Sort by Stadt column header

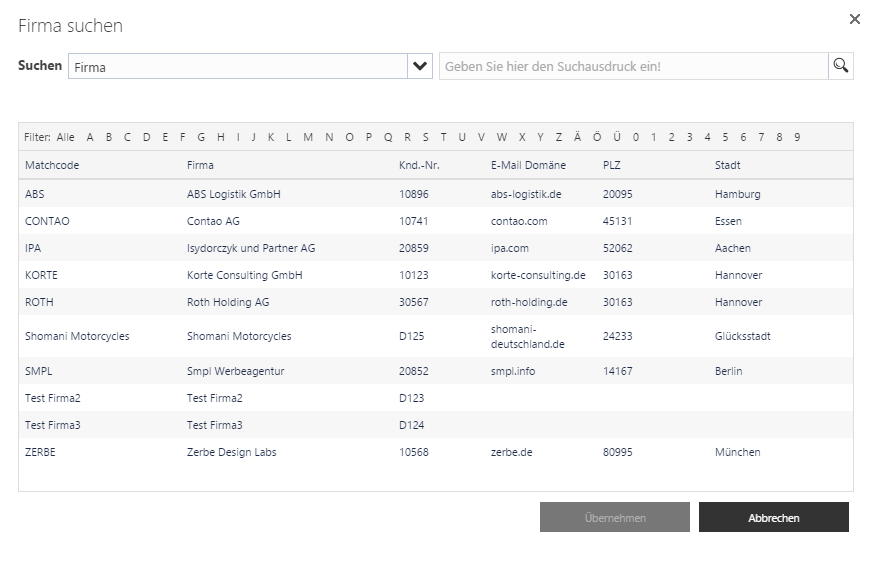(727, 165)
